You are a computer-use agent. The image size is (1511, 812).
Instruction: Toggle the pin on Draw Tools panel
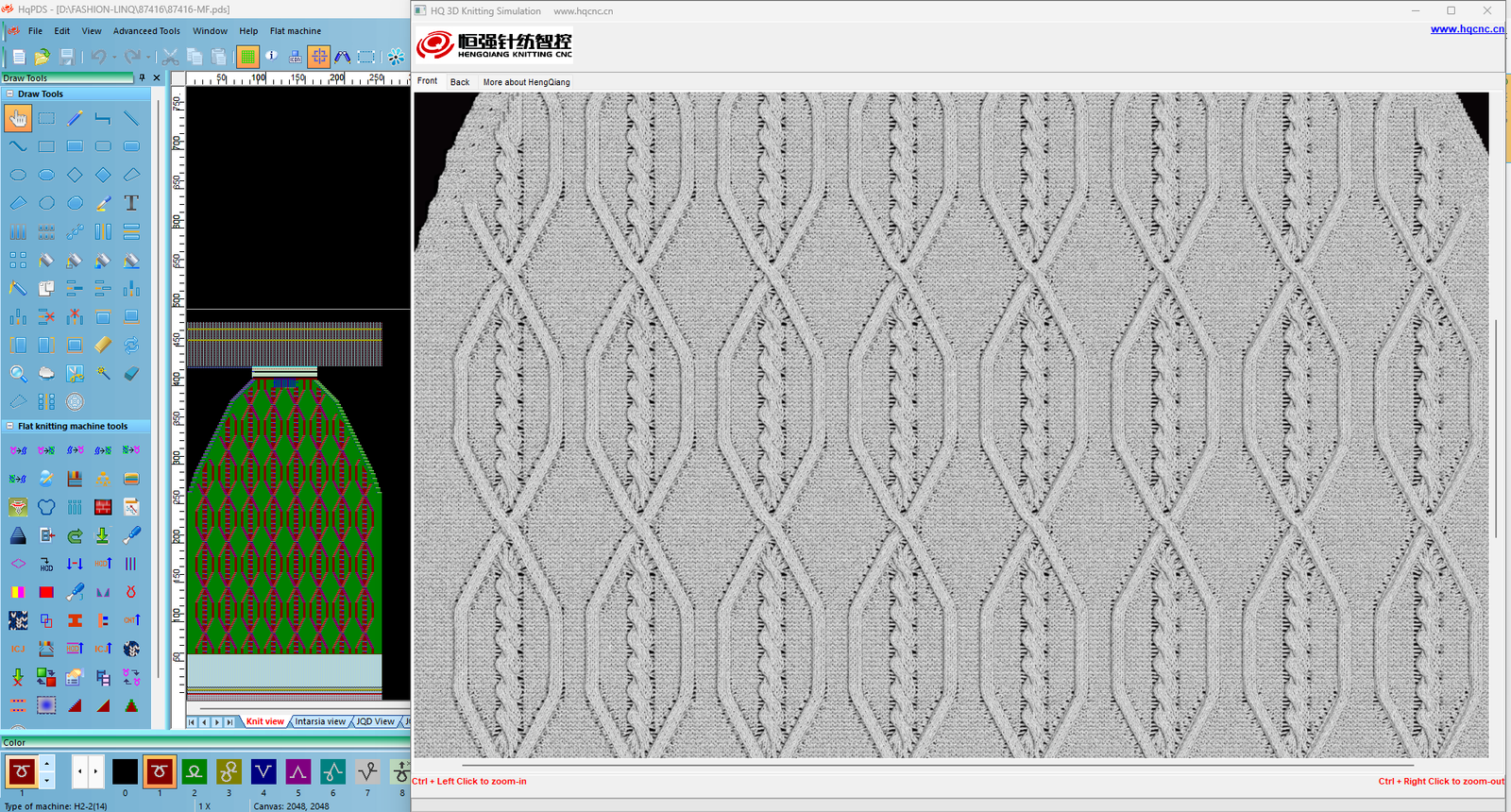143,78
